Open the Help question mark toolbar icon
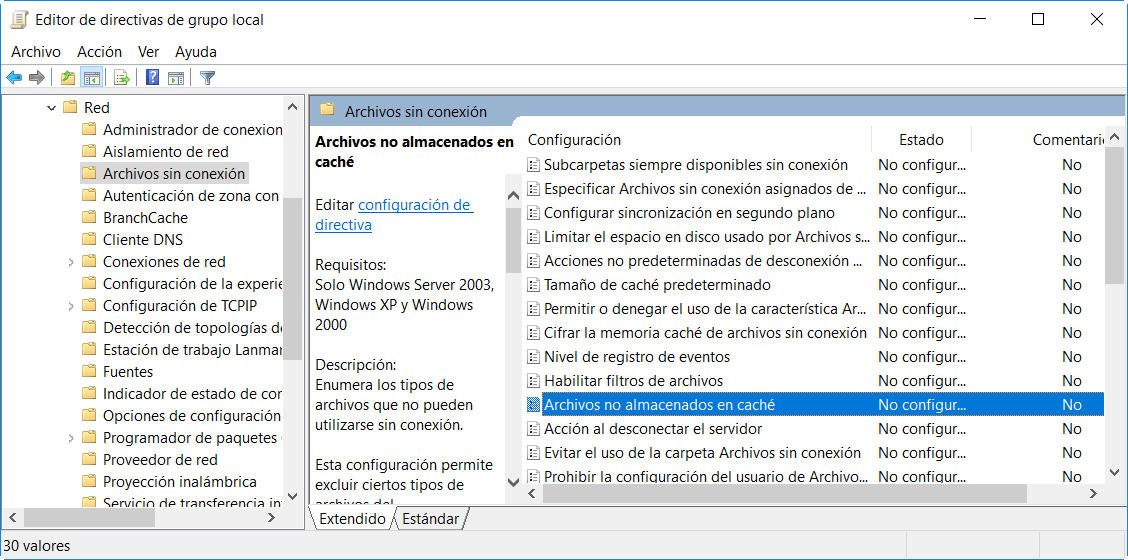This screenshot has width=1128, height=560. [x=153, y=78]
